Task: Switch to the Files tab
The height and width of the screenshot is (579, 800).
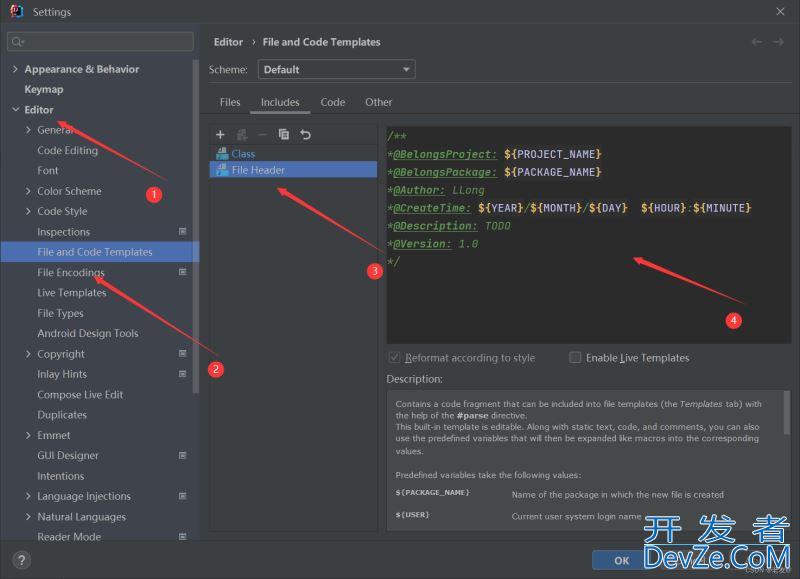Action: (230, 102)
